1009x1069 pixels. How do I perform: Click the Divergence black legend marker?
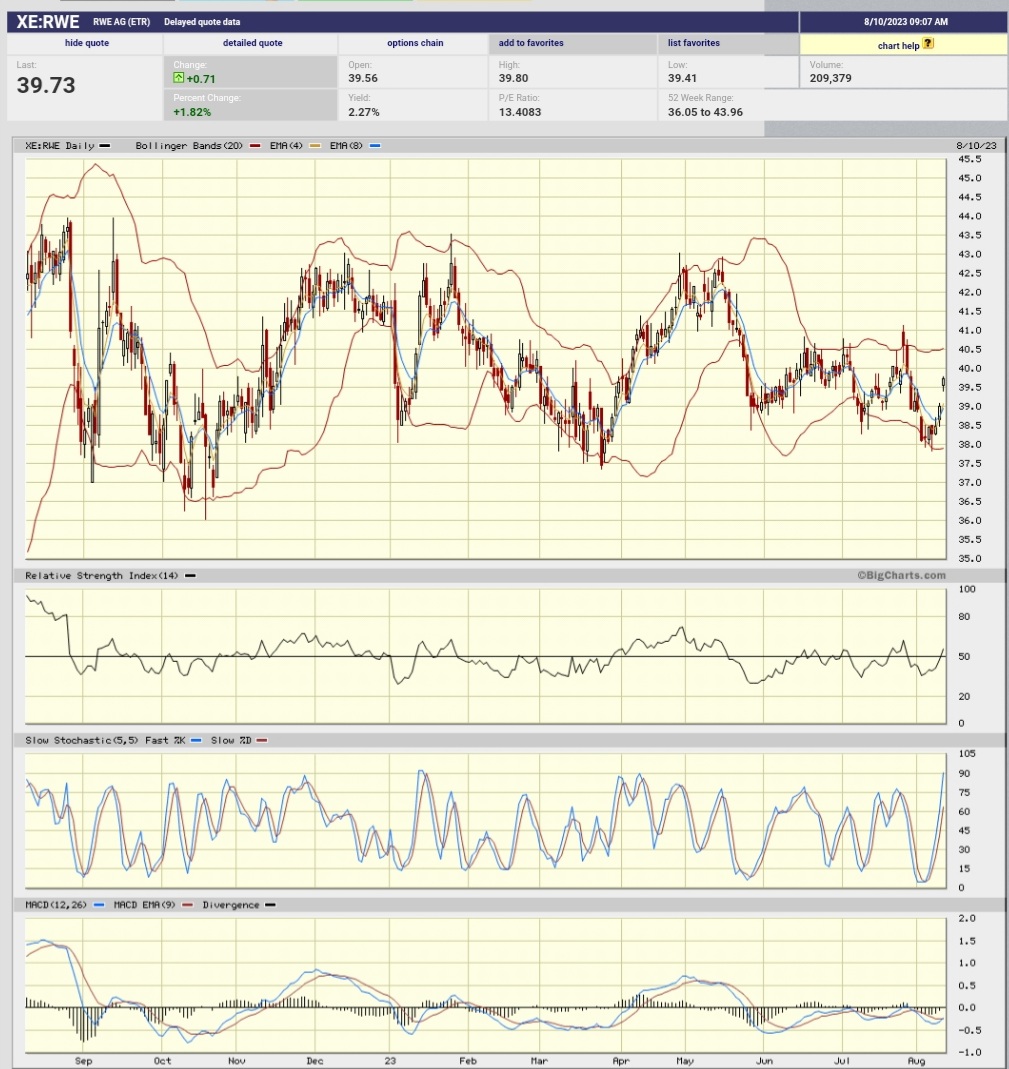(269, 905)
